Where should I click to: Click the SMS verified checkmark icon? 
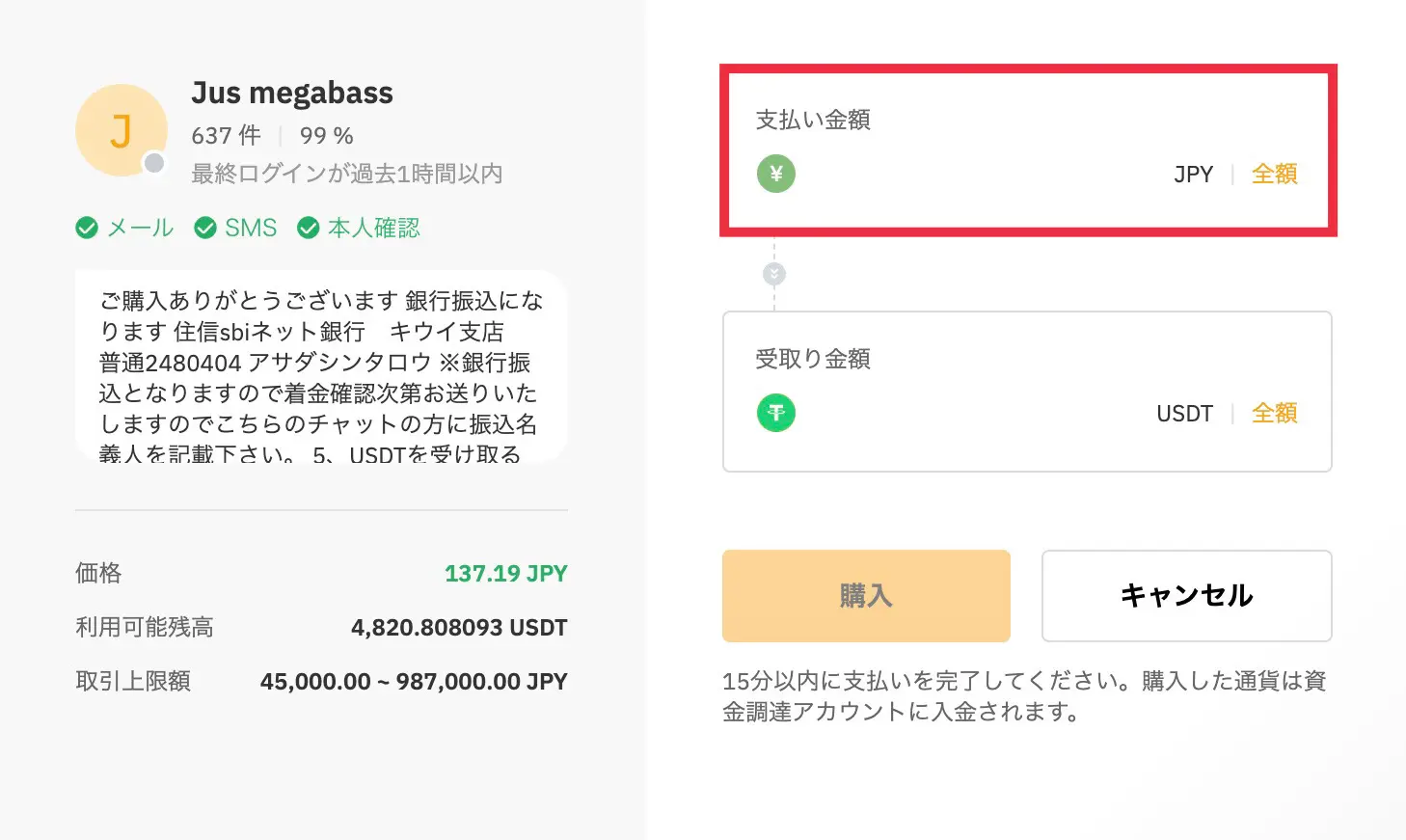click(x=205, y=229)
